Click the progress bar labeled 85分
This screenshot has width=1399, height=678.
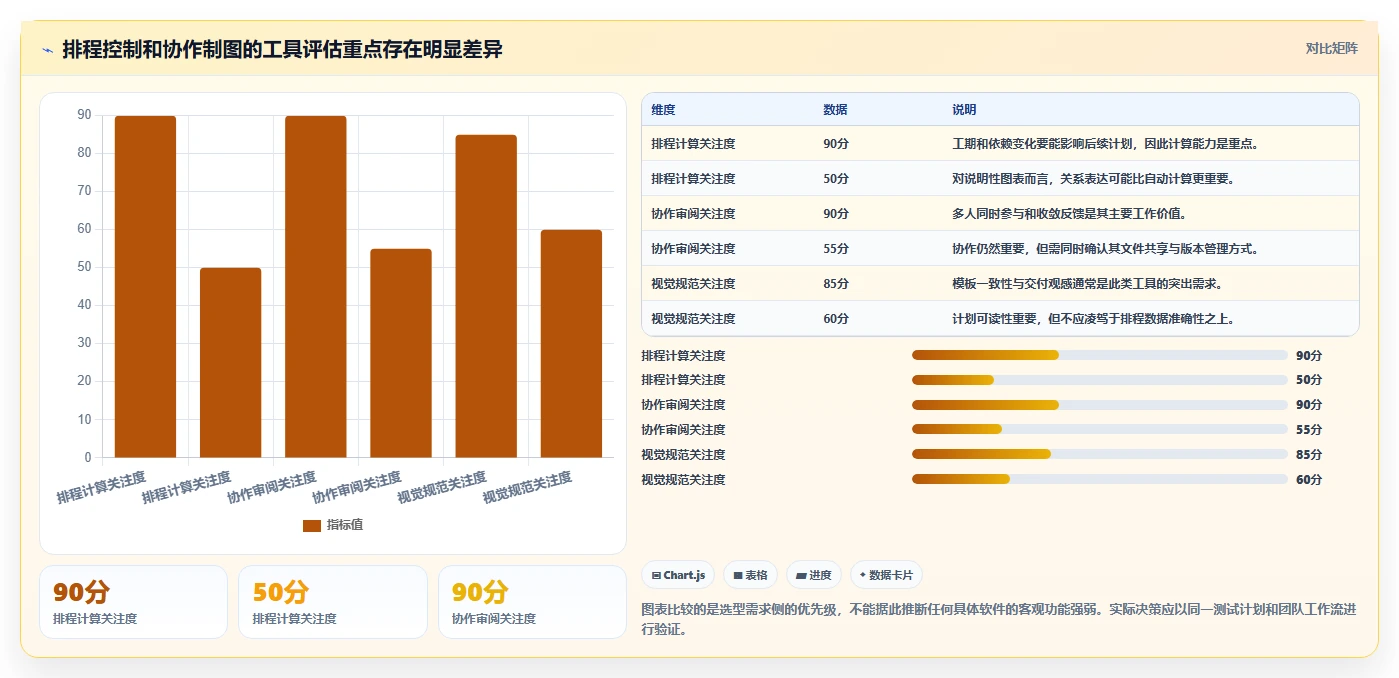click(x=1100, y=455)
